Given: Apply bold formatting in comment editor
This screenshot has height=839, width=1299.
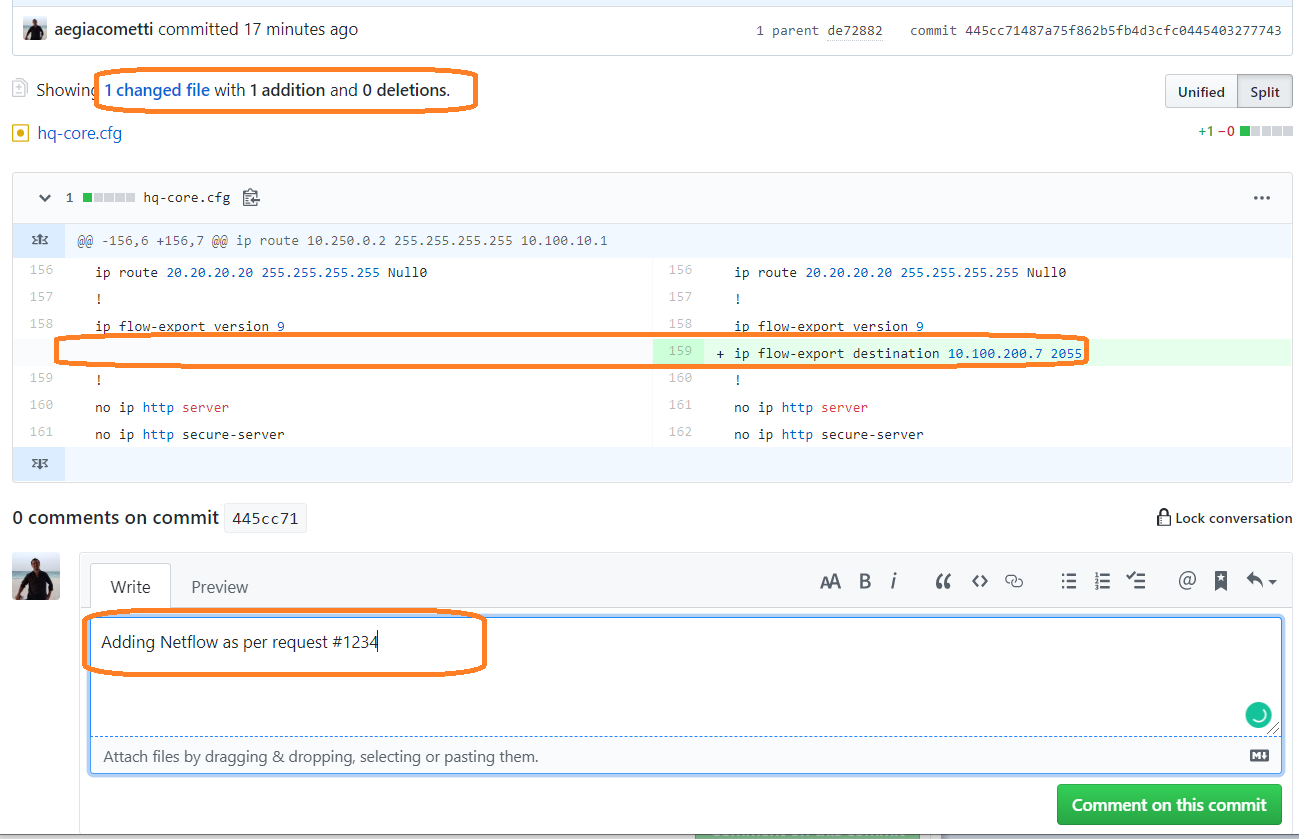Looking at the screenshot, I should click(x=865, y=581).
